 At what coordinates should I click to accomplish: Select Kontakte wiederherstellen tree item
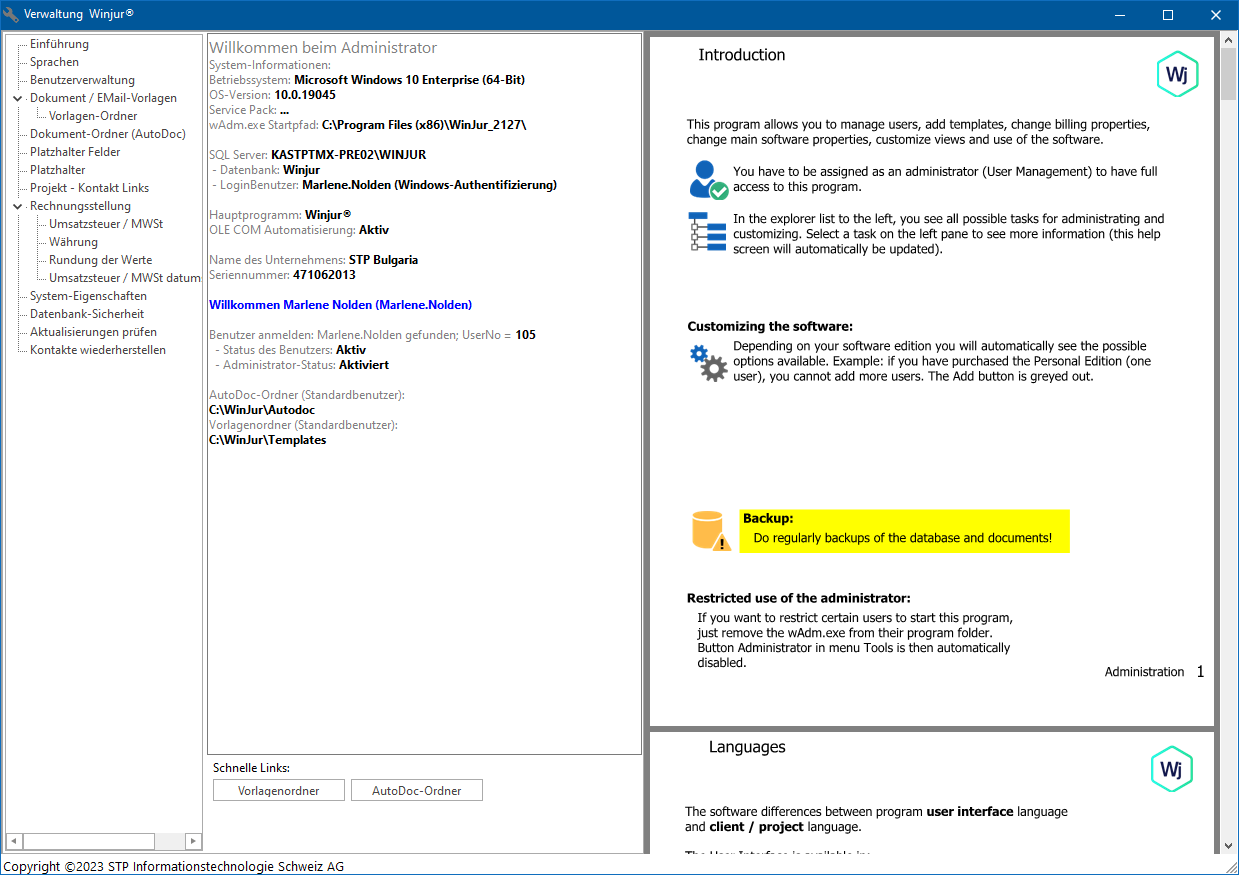(x=98, y=350)
